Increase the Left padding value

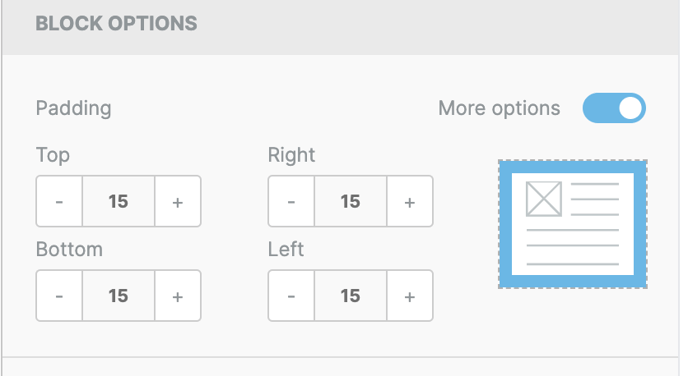click(x=410, y=296)
